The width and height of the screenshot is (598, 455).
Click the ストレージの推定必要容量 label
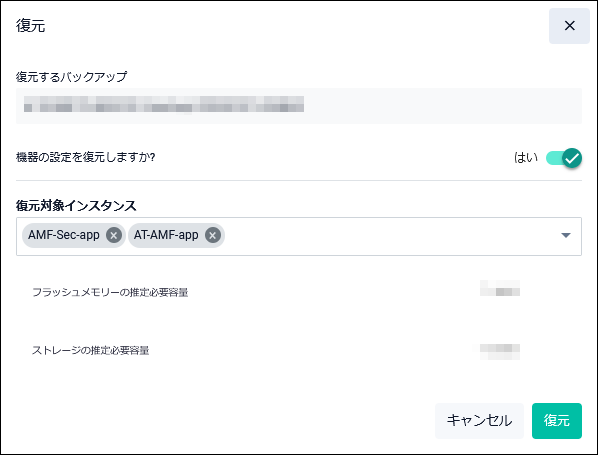90,350
